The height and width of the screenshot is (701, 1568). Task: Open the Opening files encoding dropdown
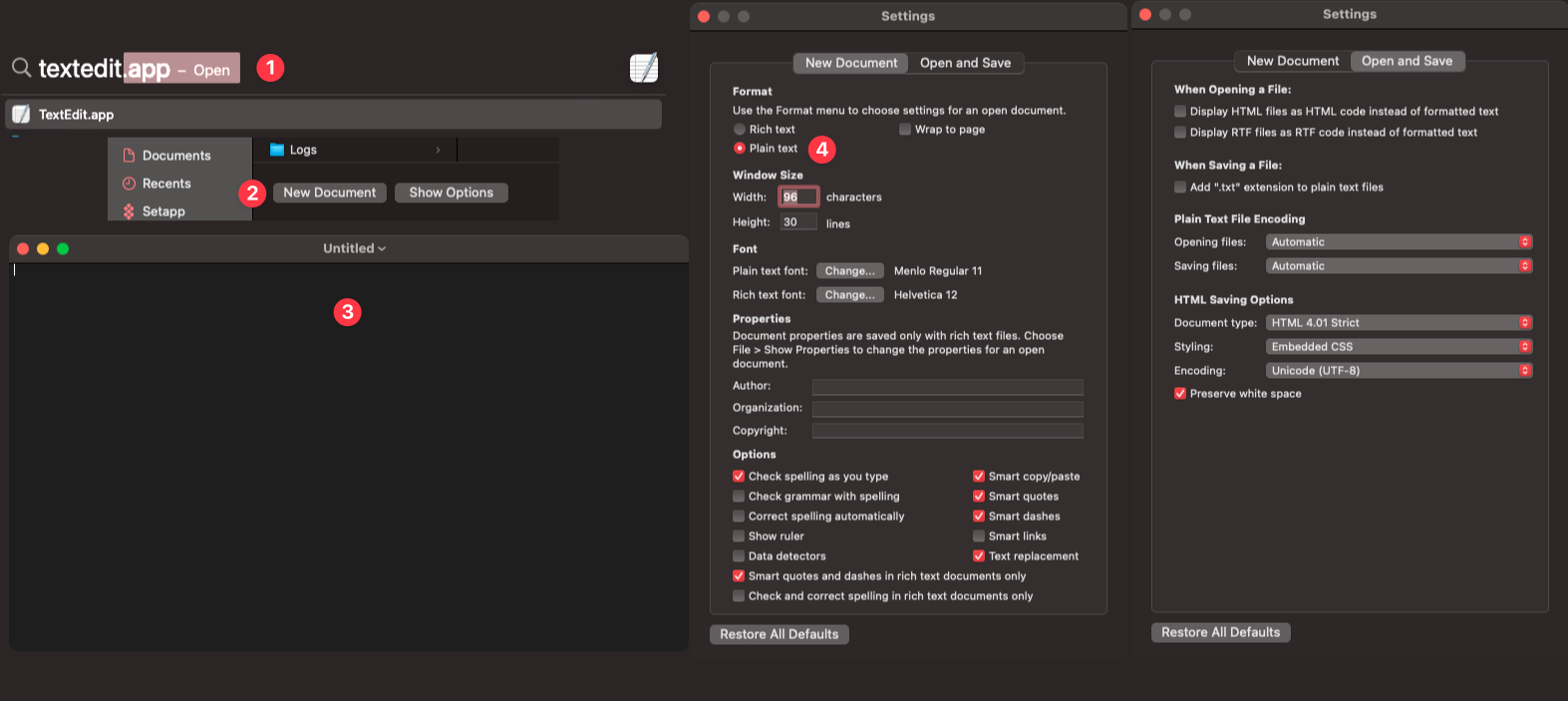pyautogui.click(x=1399, y=242)
